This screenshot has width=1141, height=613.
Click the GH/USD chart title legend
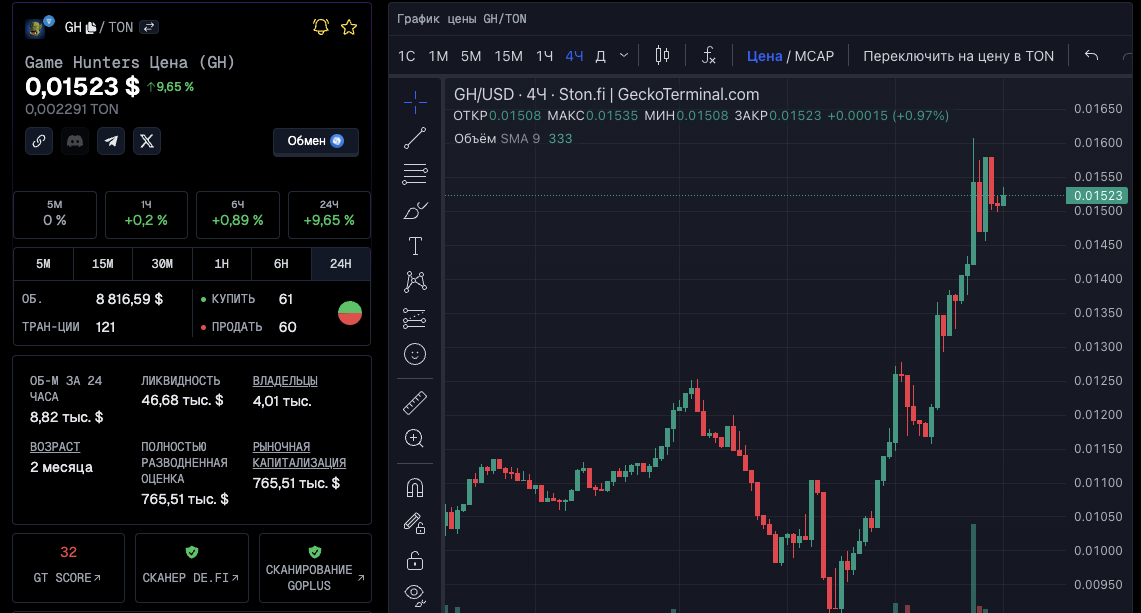tap(606, 95)
